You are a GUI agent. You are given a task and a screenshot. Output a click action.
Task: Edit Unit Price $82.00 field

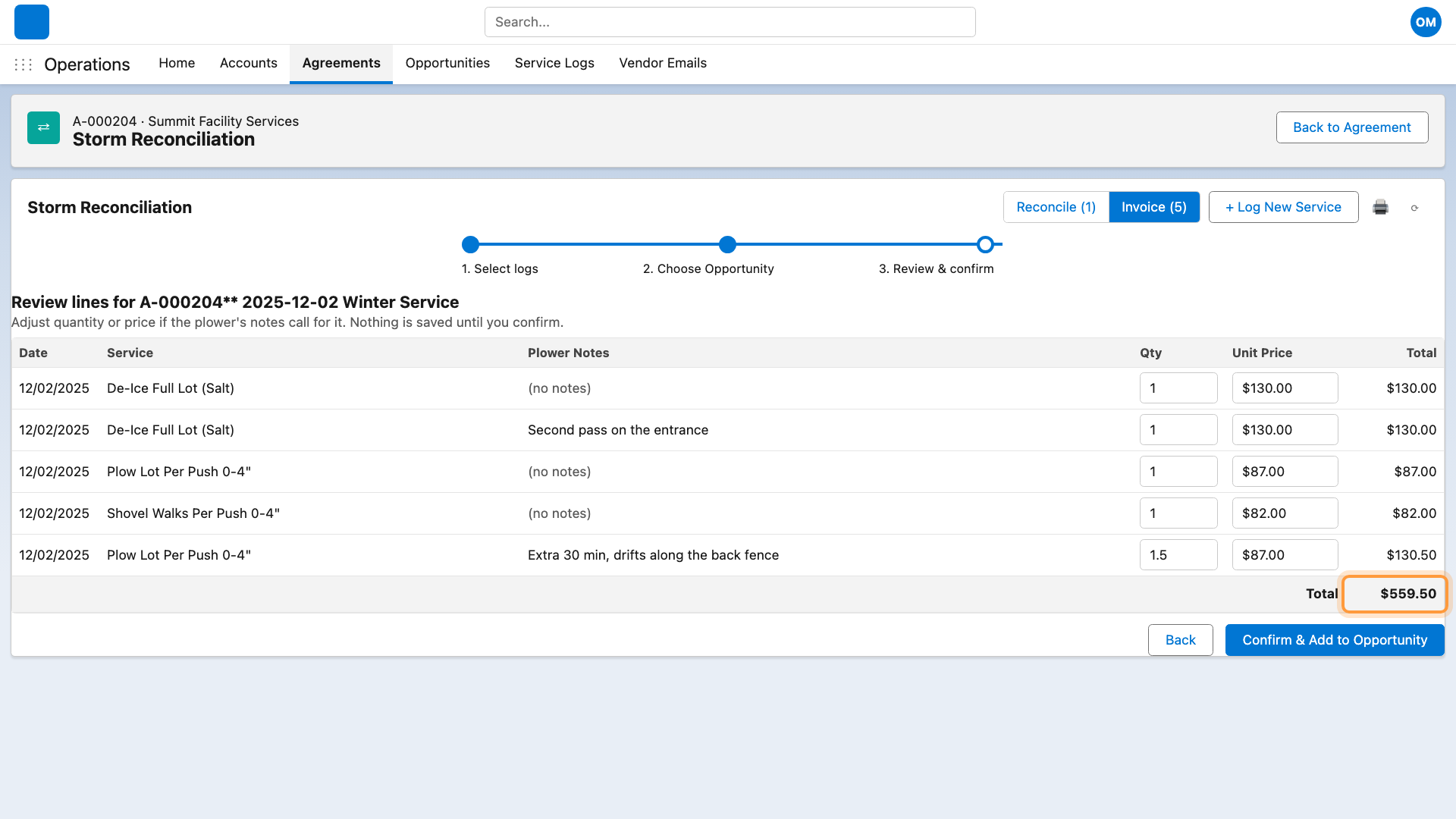pyautogui.click(x=1285, y=513)
